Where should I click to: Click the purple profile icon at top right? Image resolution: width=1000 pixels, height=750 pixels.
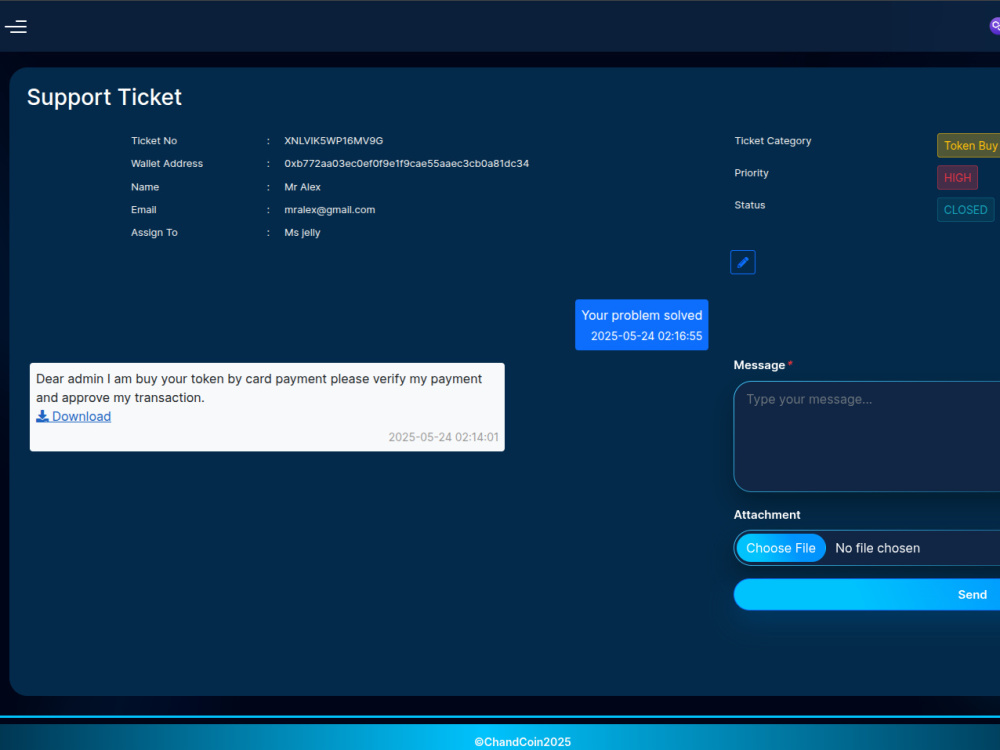(995, 26)
